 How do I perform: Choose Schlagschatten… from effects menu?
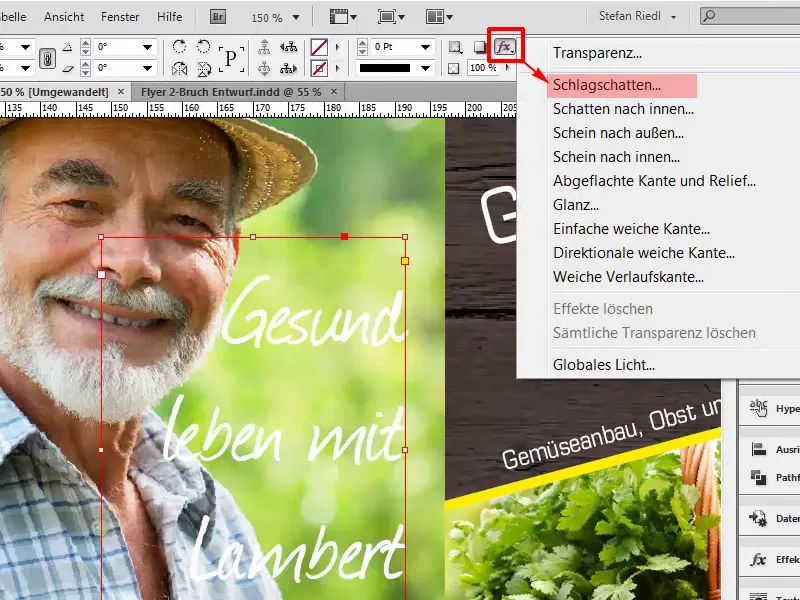(607, 85)
